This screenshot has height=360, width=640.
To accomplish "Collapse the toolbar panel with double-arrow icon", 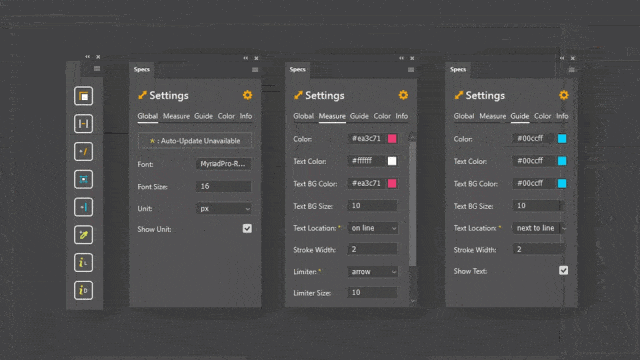I will pos(87,57).
